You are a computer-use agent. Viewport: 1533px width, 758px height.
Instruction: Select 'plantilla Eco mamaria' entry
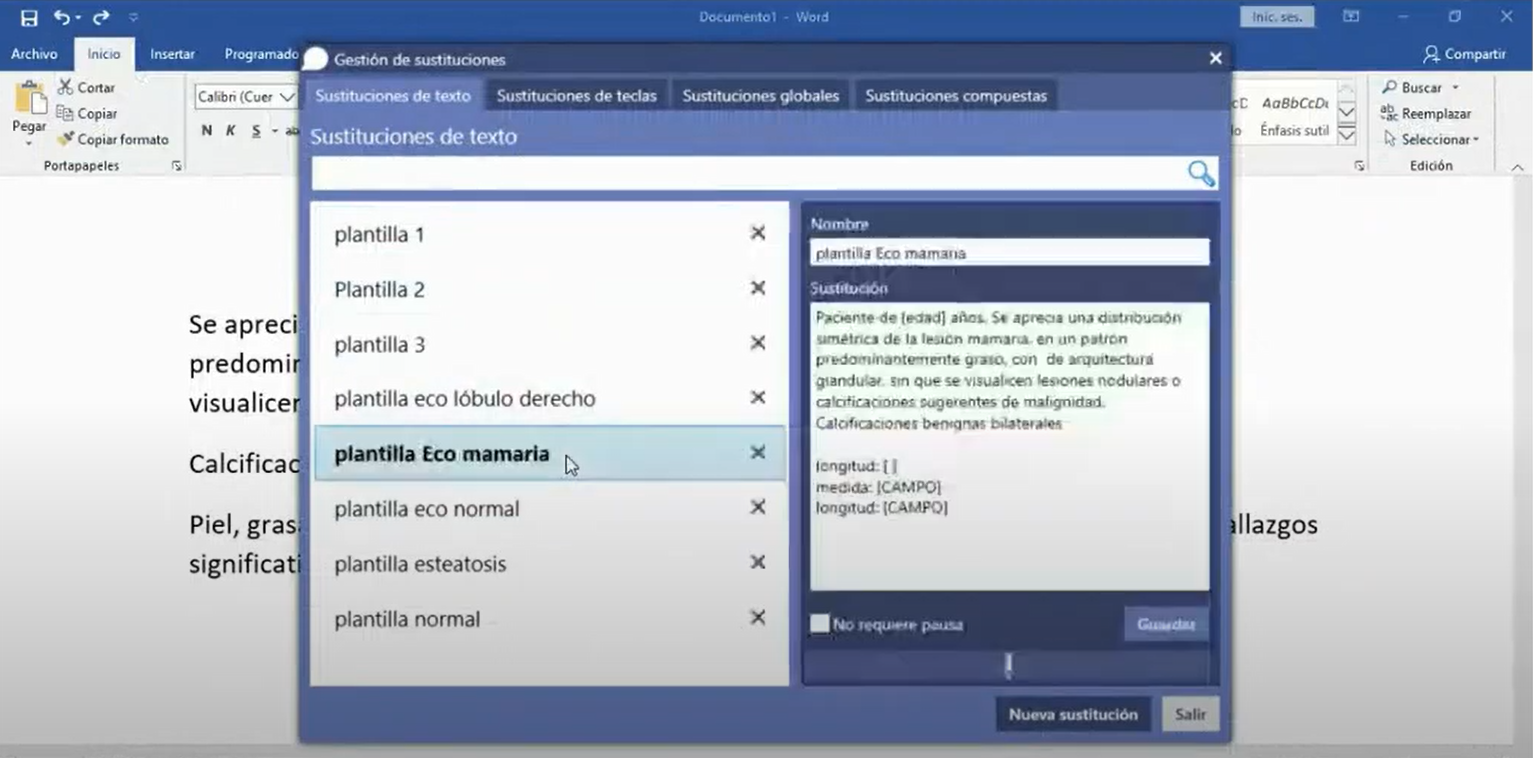point(549,453)
